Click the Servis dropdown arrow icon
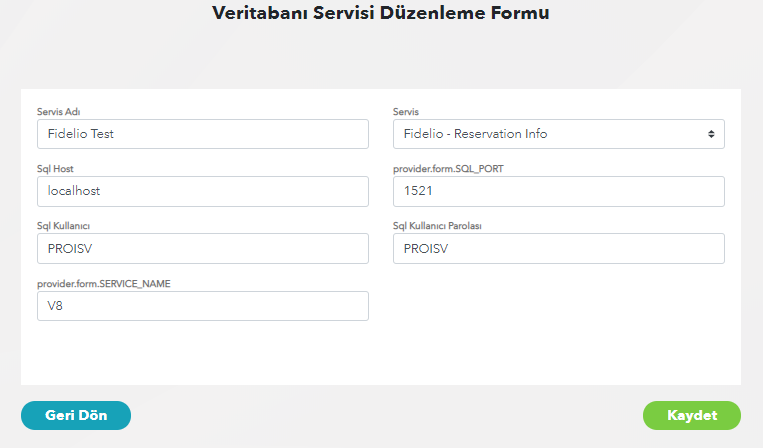Viewport: 763px width, 448px height. 711,134
